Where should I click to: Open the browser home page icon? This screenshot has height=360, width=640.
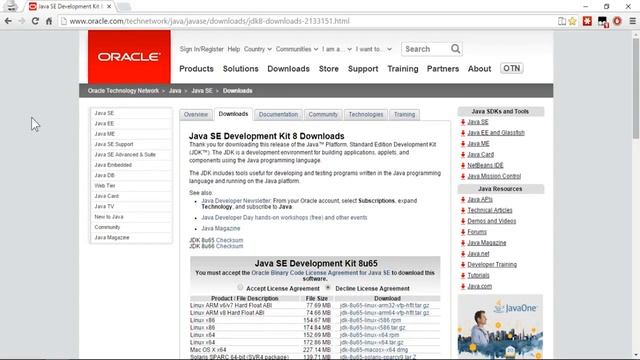coord(49,21)
